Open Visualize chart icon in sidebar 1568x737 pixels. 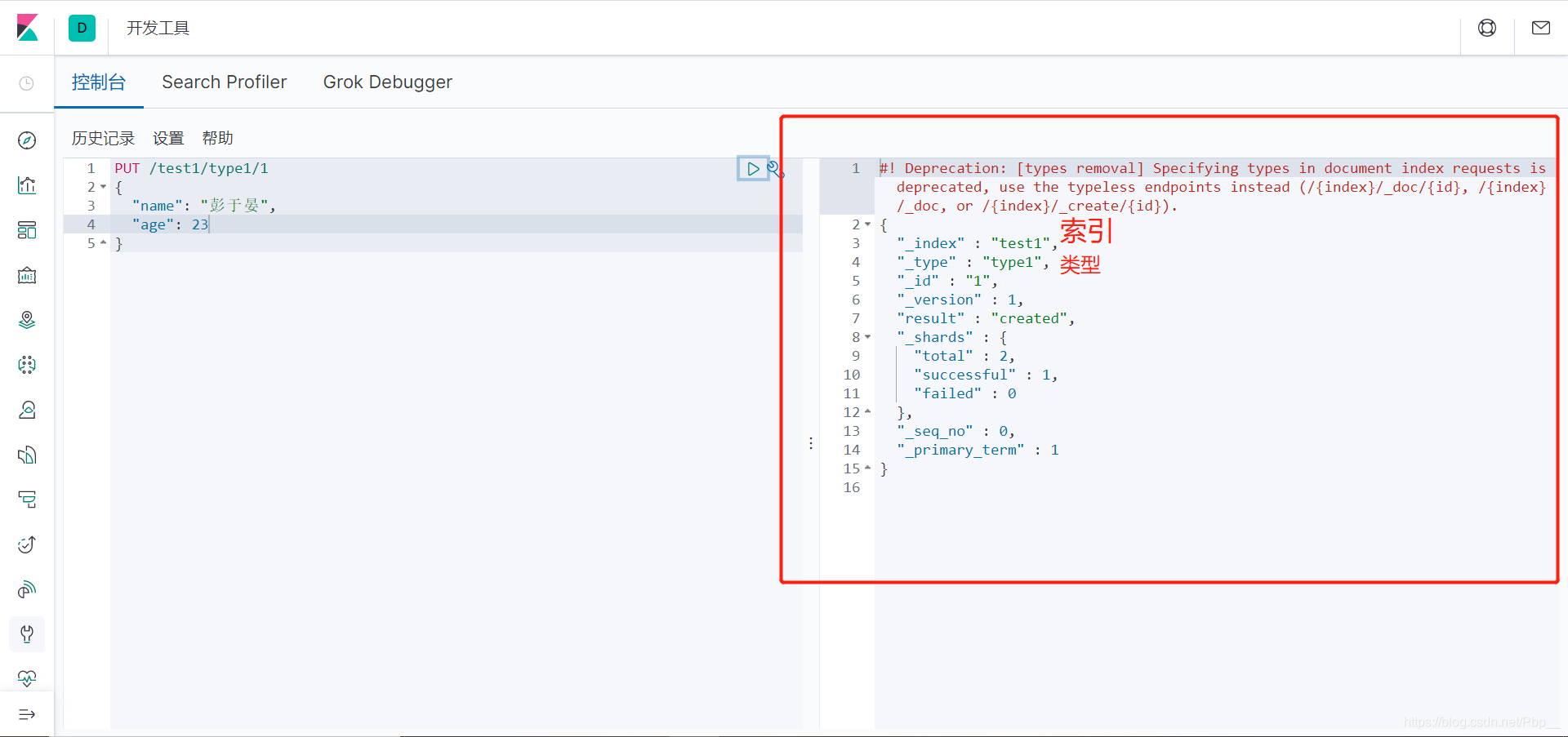point(27,185)
